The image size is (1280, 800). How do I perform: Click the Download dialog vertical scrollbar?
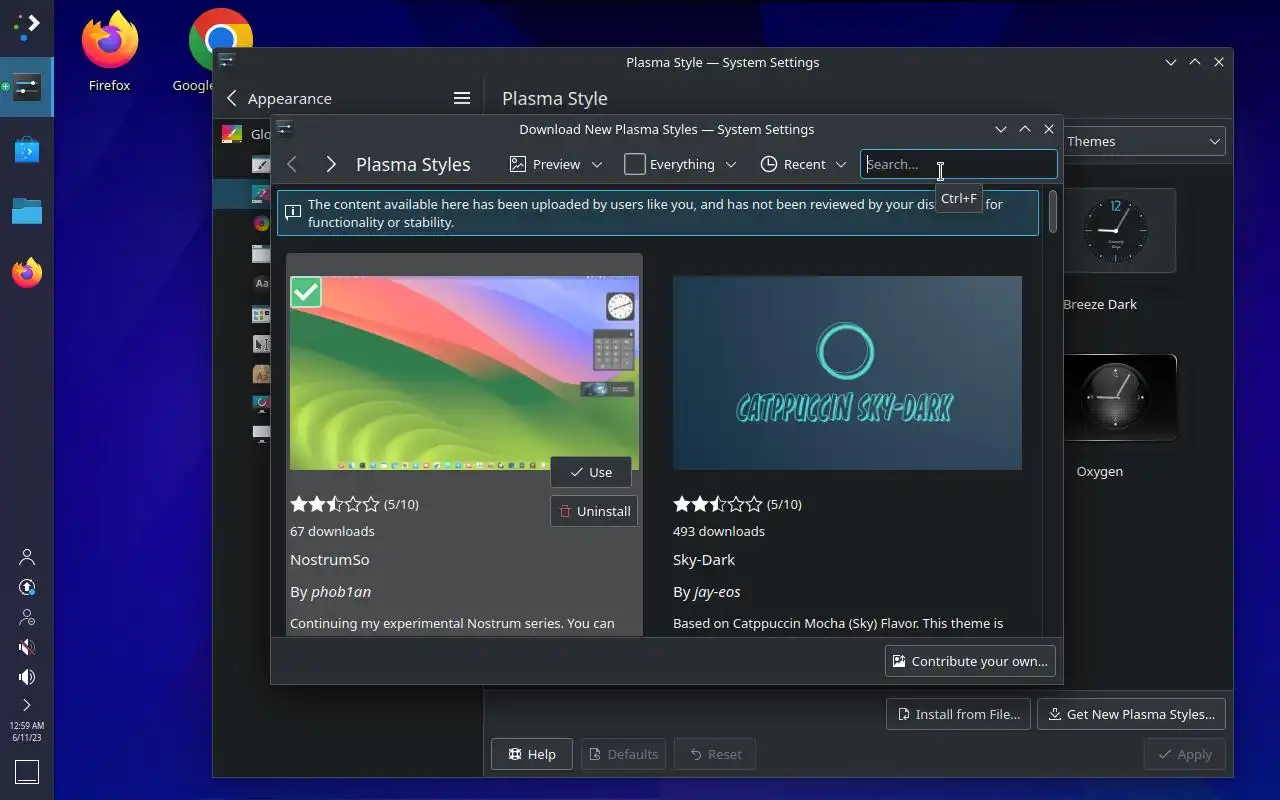pos(1053,212)
